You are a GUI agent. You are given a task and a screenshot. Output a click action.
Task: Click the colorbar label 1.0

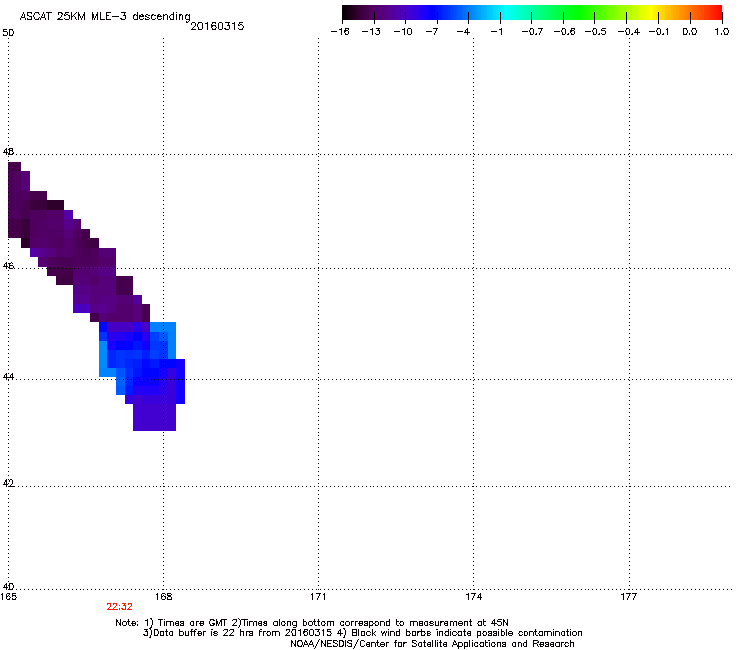722,32
